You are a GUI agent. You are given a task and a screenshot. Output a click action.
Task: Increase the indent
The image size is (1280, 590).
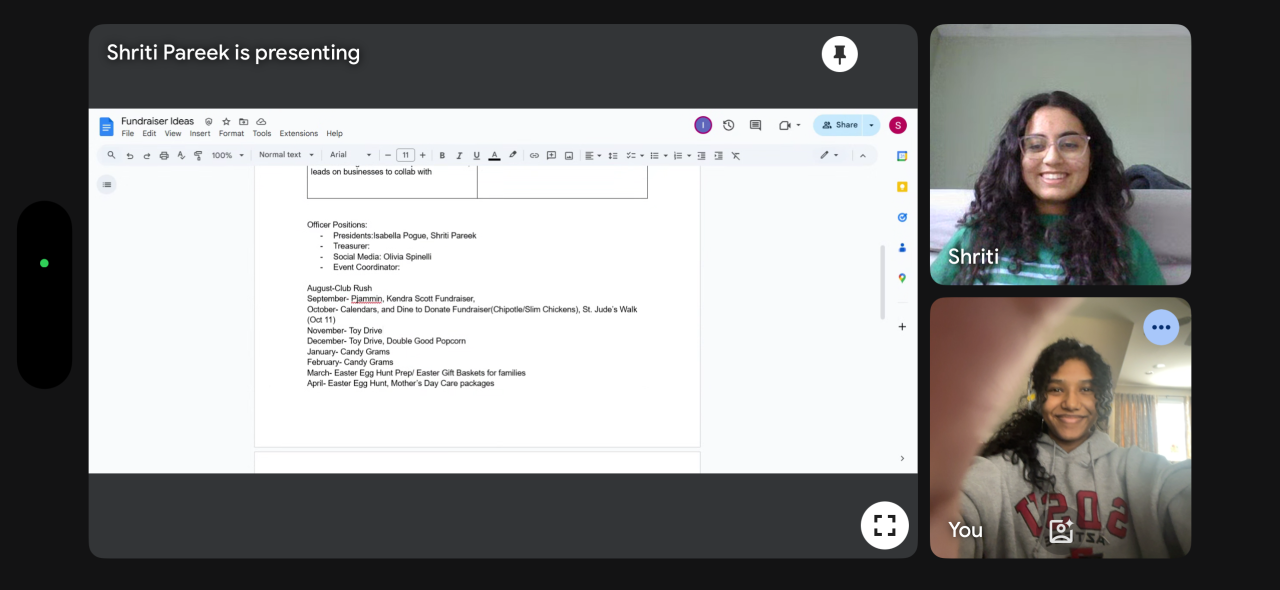click(x=718, y=155)
